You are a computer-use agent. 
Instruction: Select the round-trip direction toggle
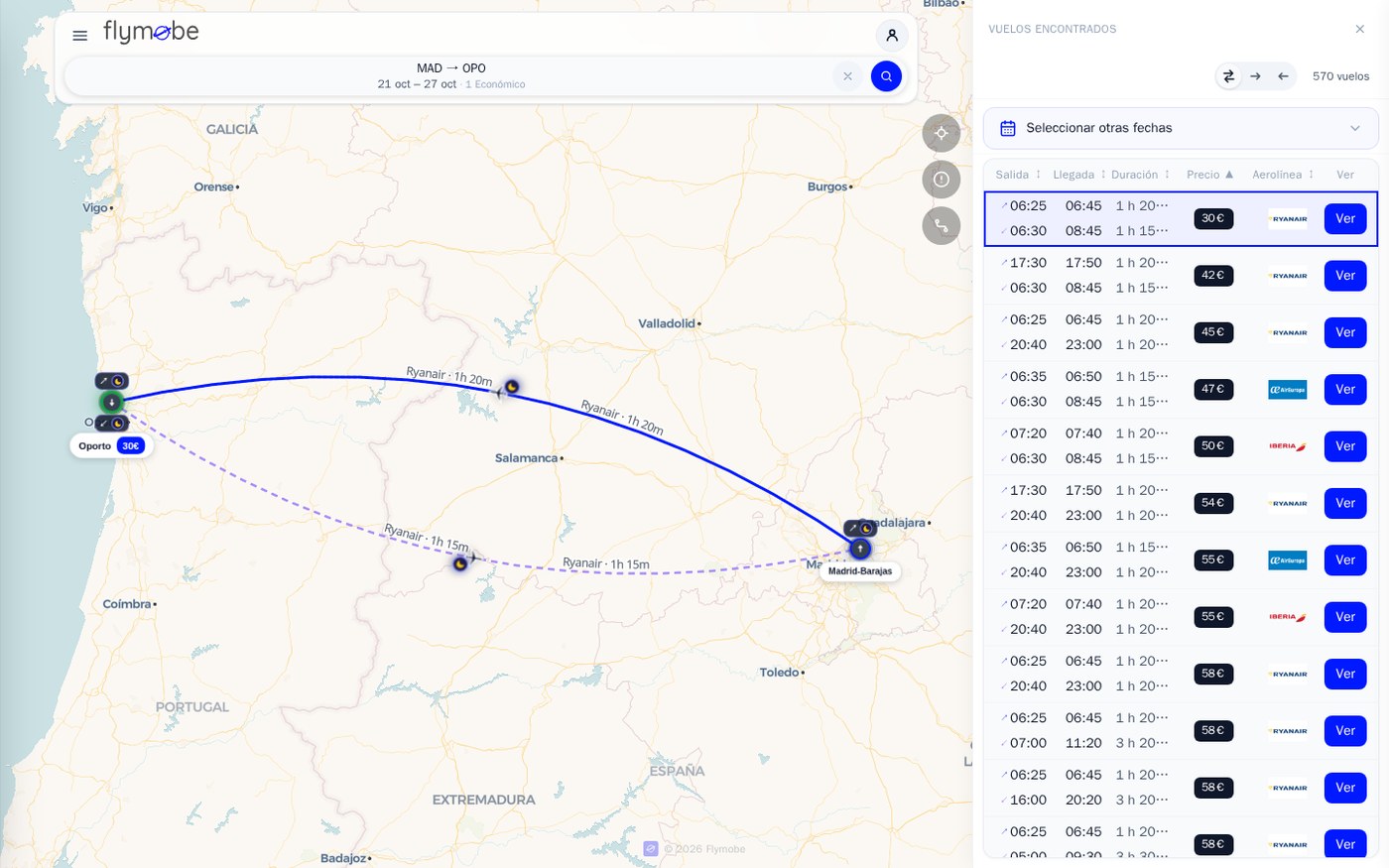tap(1228, 76)
